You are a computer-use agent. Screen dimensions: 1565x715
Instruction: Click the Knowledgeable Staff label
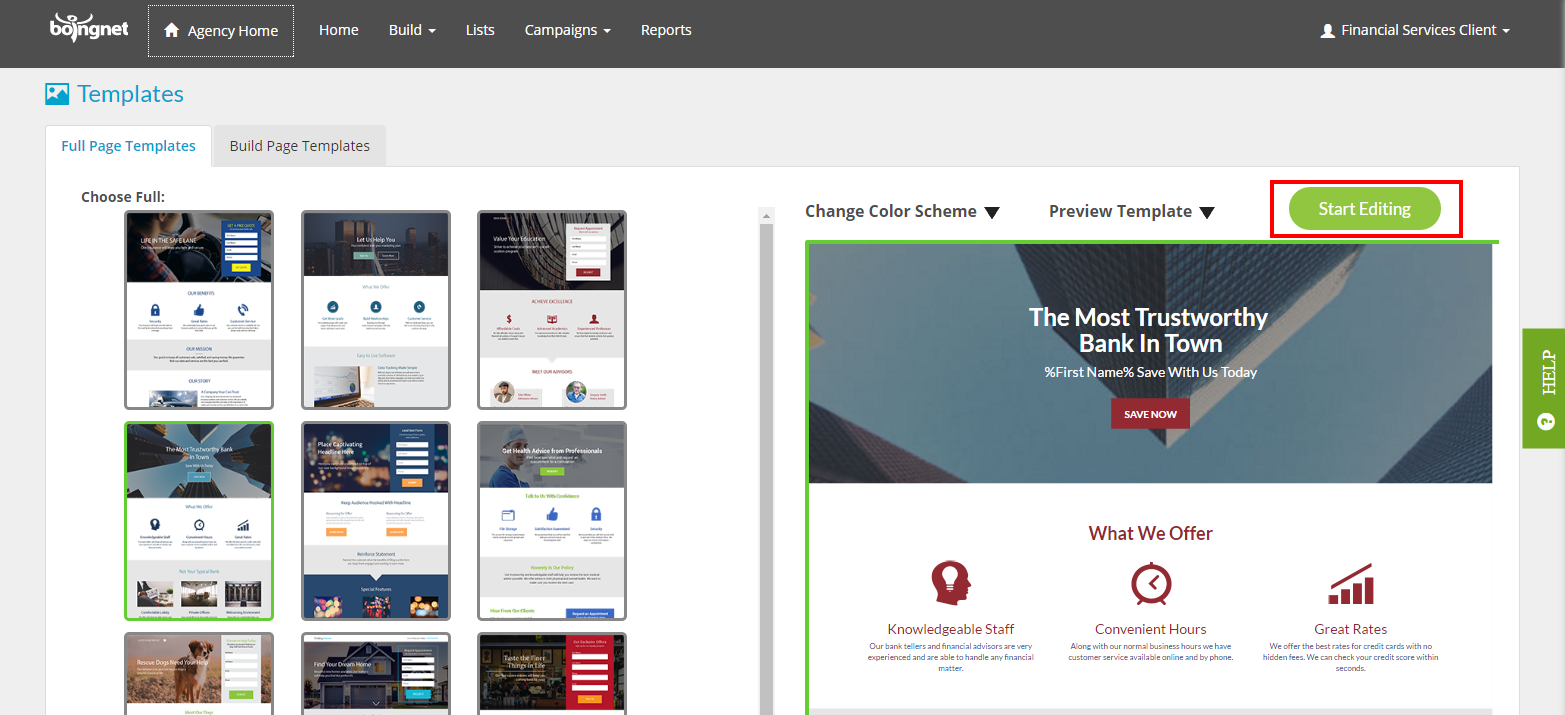tap(951, 629)
